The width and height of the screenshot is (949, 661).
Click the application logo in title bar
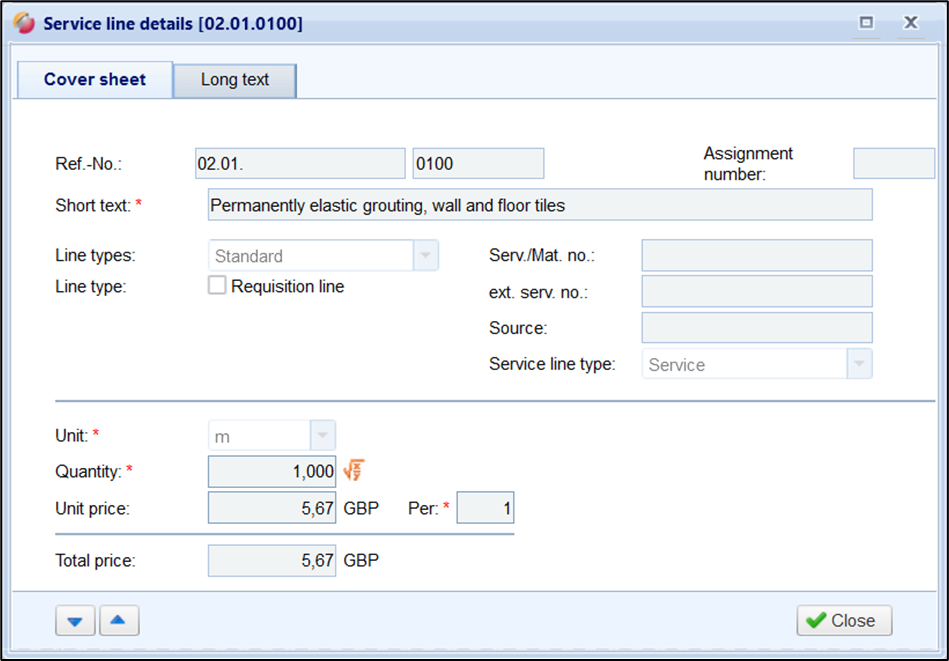click(25, 23)
